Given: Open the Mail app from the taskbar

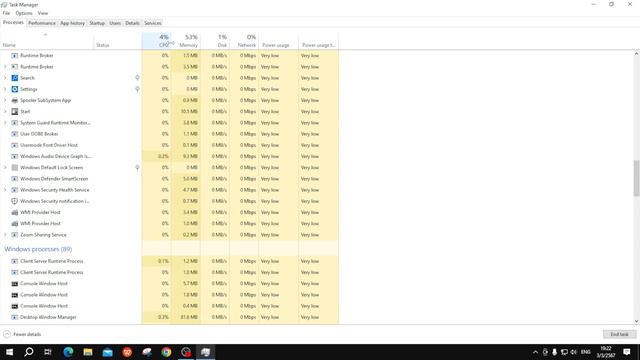Looking at the screenshot, I should [107, 352].
